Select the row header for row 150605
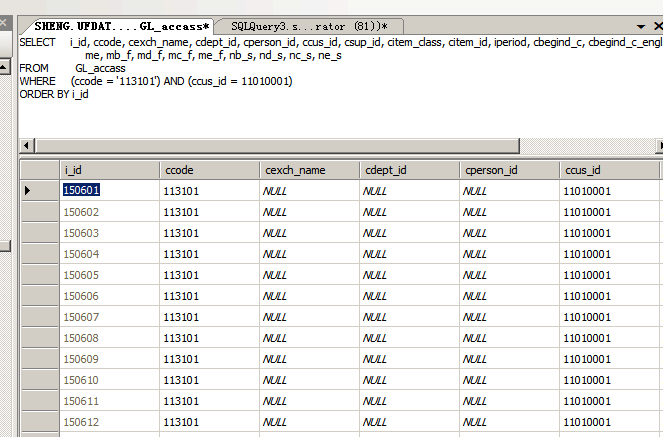Image resolution: width=663 pixels, height=437 pixels. tap(40, 275)
